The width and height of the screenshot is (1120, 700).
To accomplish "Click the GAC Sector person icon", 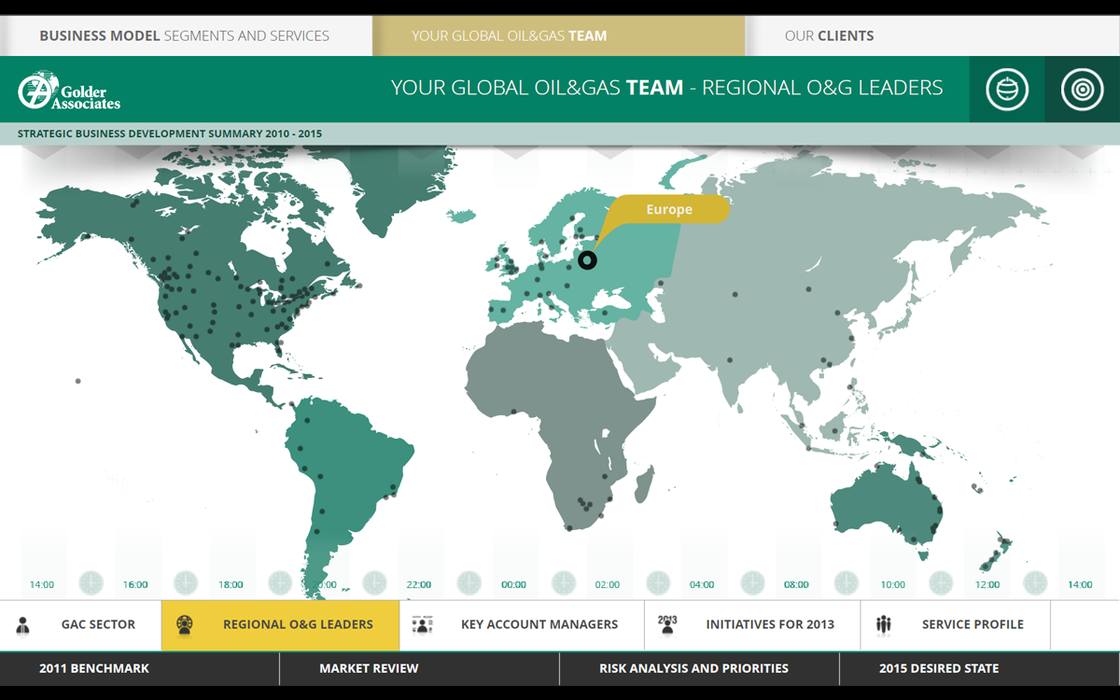I will pos(23,625).
